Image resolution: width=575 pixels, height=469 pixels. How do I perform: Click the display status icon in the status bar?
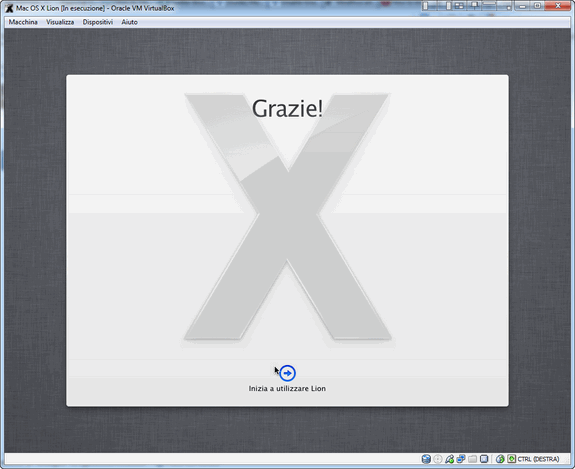(x=484, y=459)
